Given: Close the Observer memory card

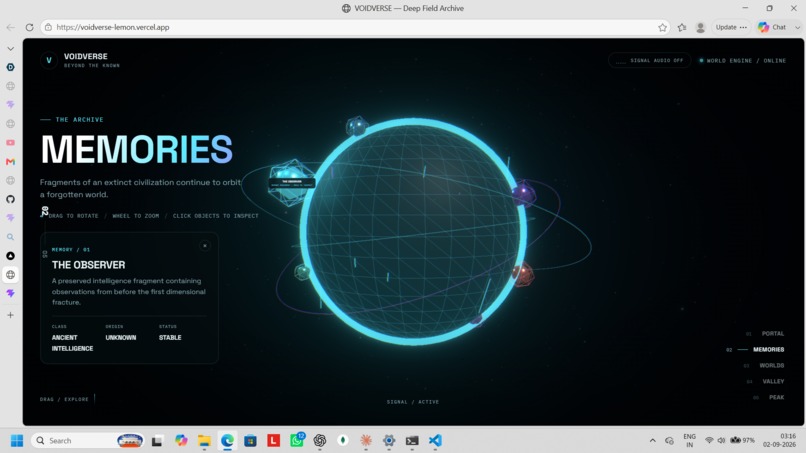Looking at the screenshot, I should point(205,246).
